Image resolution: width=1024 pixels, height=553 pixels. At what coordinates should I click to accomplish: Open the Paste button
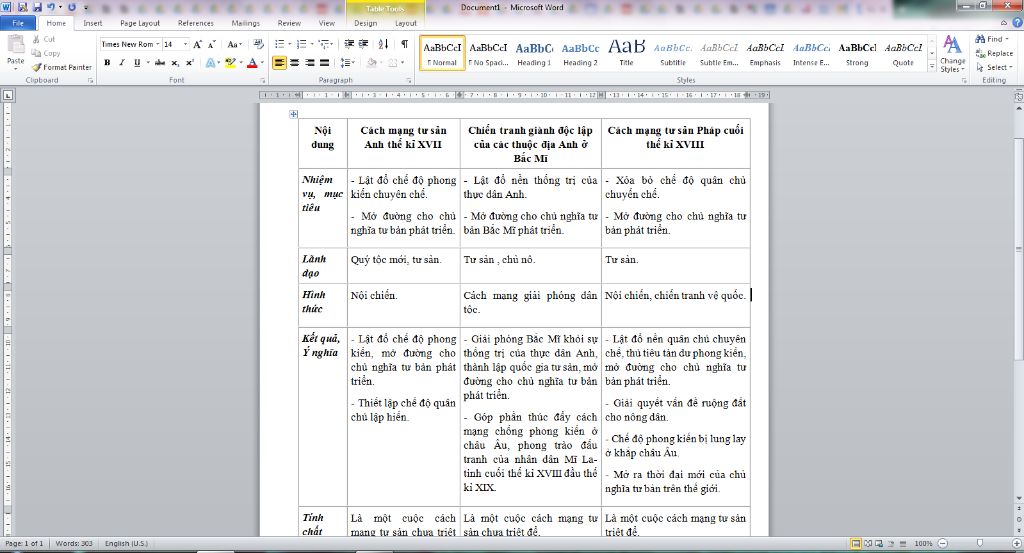(x=15, y=52)
